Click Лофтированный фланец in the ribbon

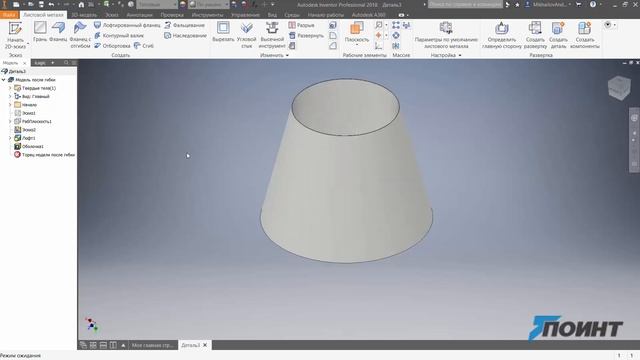point(127,25)
